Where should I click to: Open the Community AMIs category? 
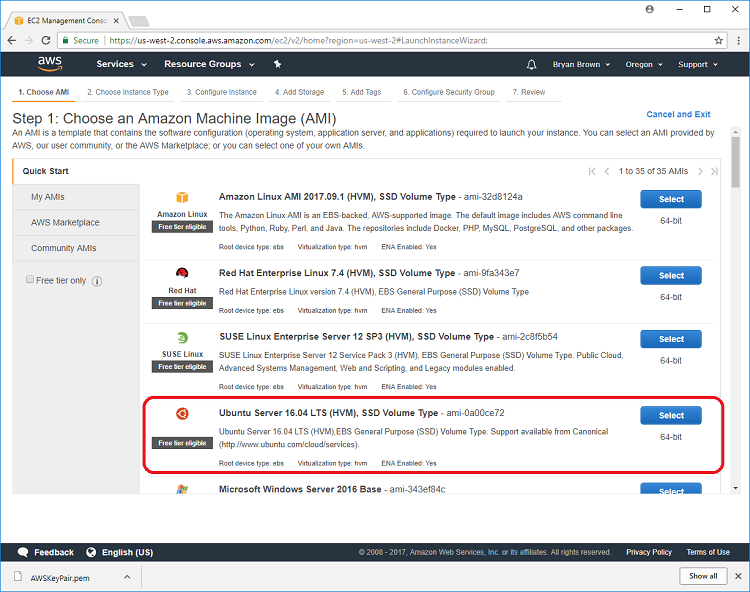76,248
